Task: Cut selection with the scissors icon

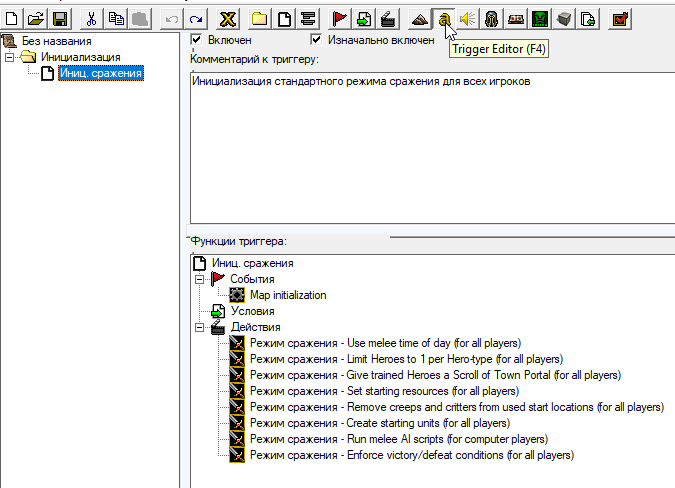Action: pyautogui.click(x=92, y=19)
